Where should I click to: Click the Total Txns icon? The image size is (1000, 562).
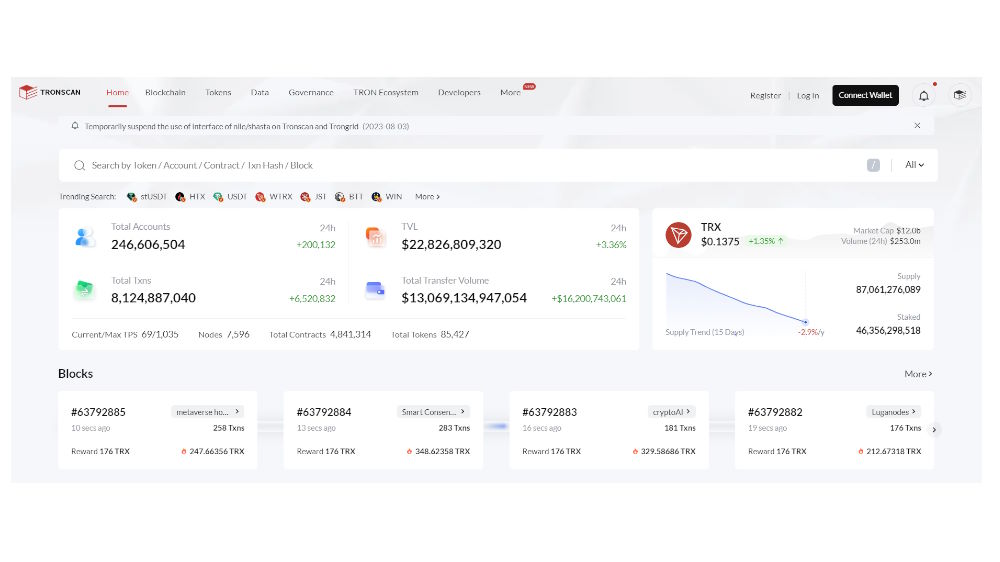click(84, 290)
